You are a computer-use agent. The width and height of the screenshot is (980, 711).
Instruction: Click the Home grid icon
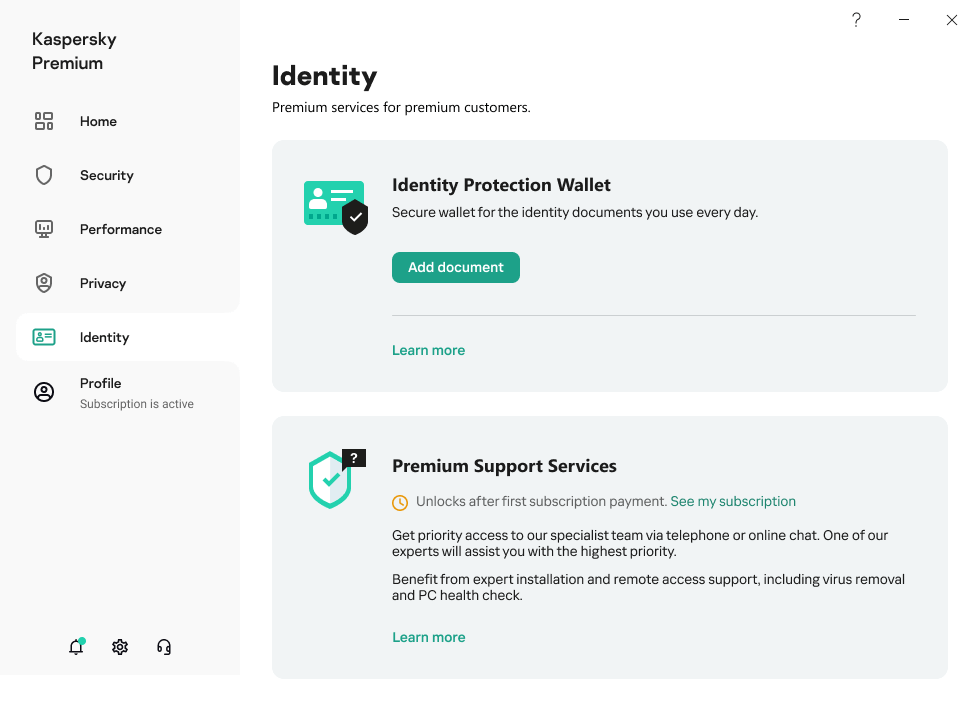coord(44,121)
